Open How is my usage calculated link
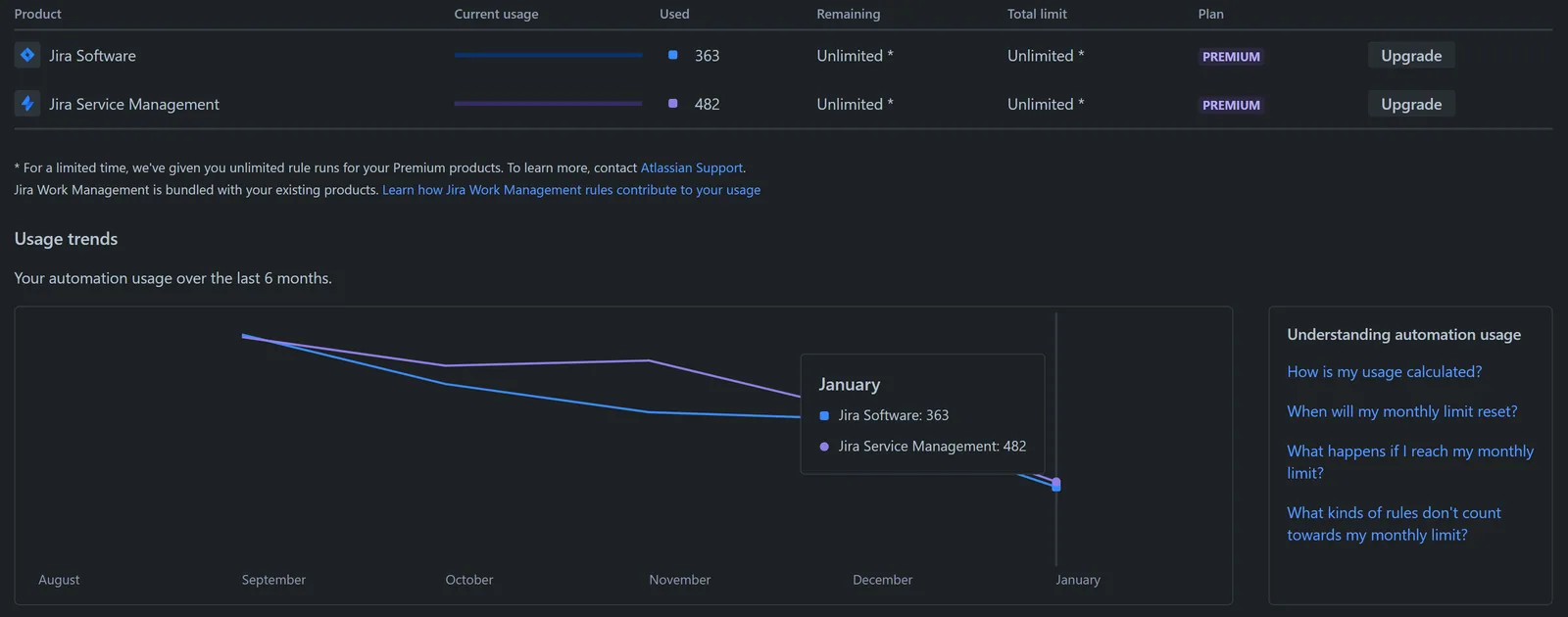Image resolution: width=1568 pixels, height=617 pixels. pos(1384,372)
